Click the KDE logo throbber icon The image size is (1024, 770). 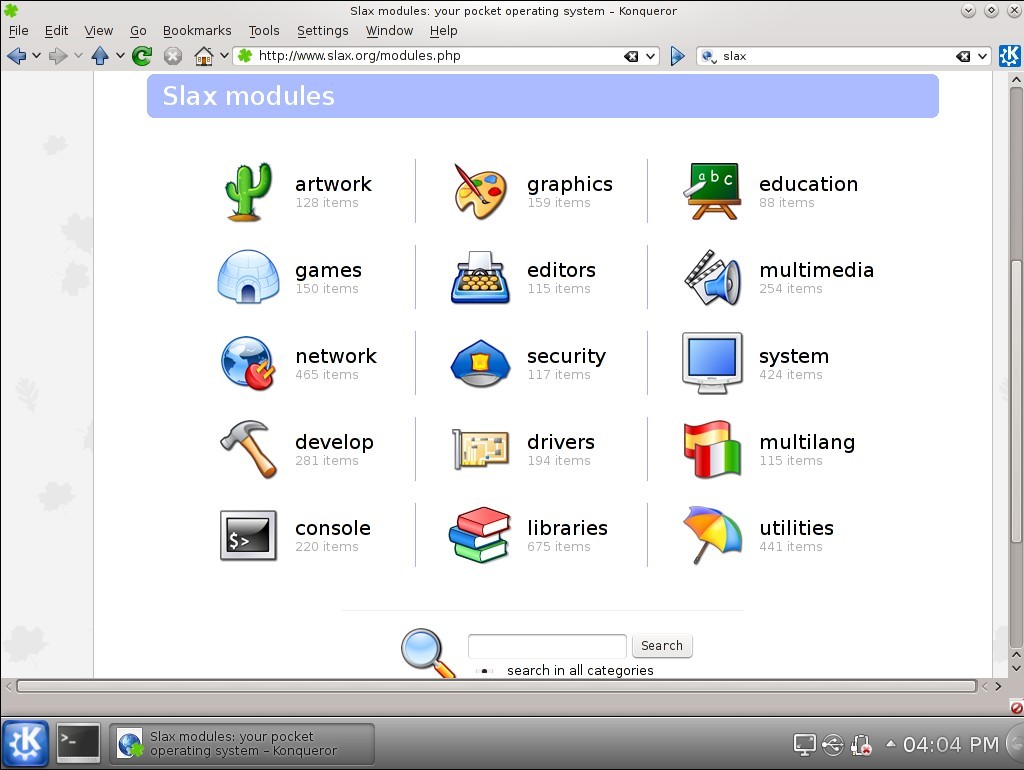coord(1009,56)
